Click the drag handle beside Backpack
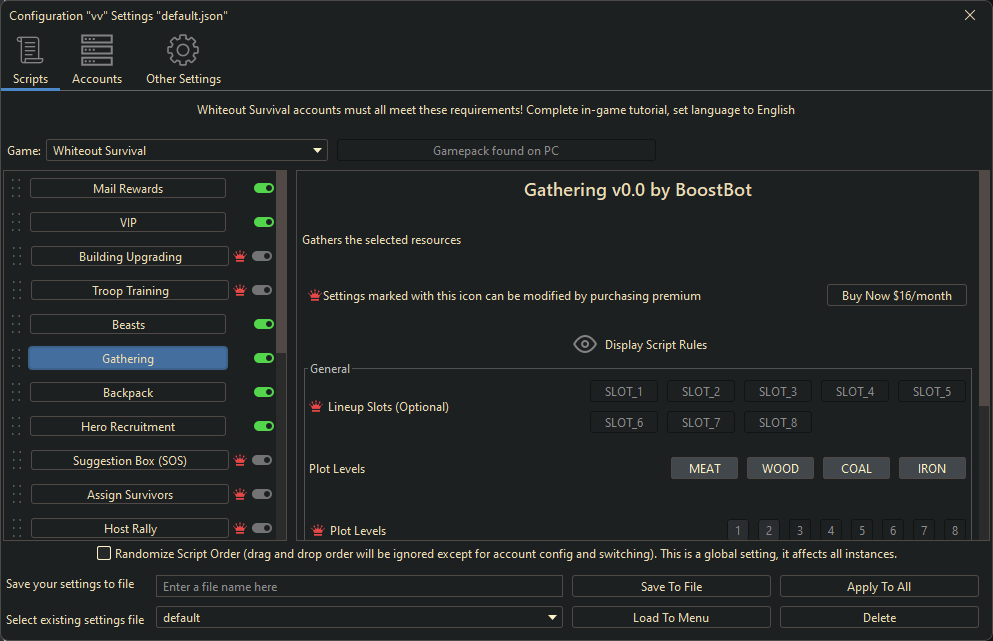The image size is (993, 641). point(16,392)
